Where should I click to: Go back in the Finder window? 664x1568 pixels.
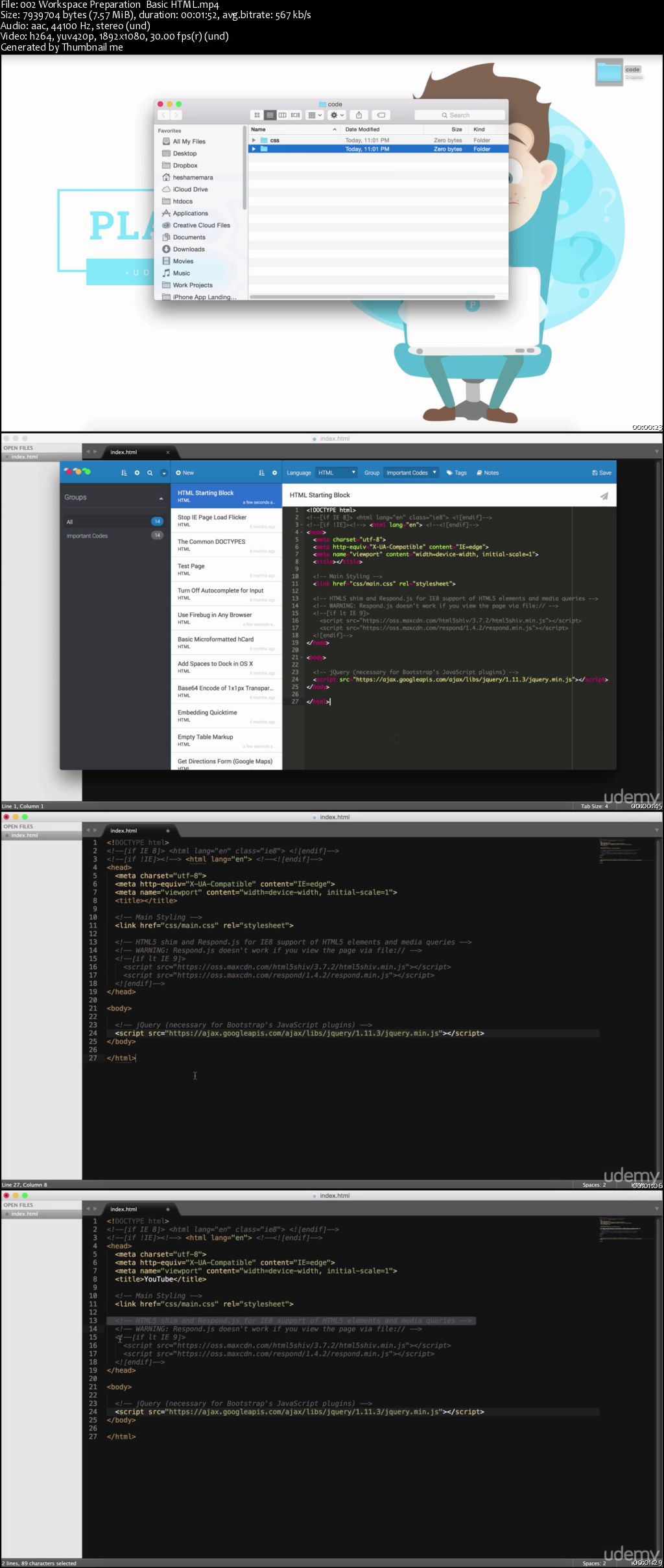(164, 115)
